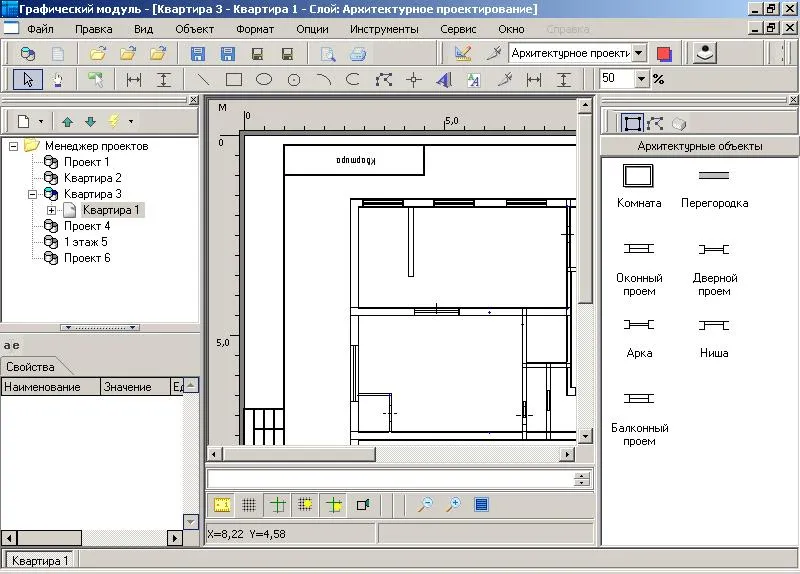This screenshot has width=800, height=574.
Task: Select Проект 4 in project tree
Action: (87, 226)
